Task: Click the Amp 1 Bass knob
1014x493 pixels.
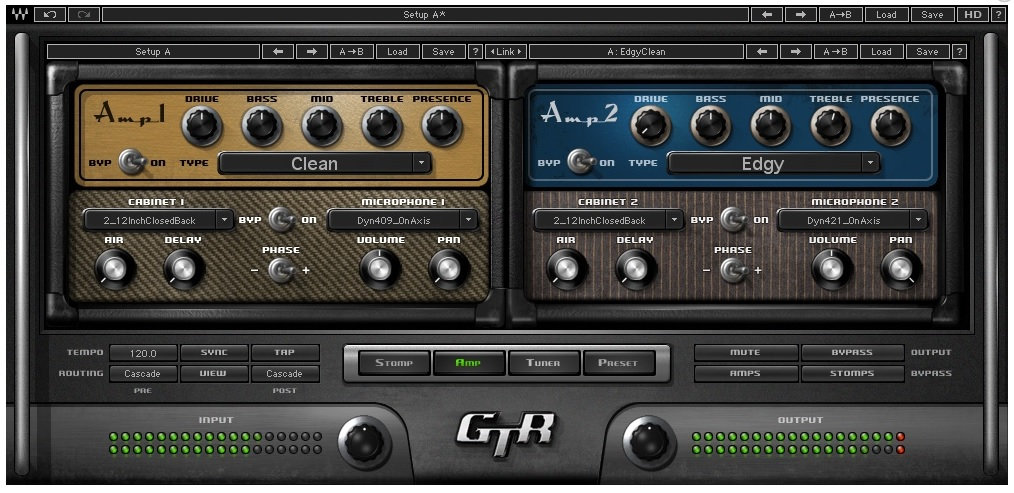Action: [x=262, y=126]
